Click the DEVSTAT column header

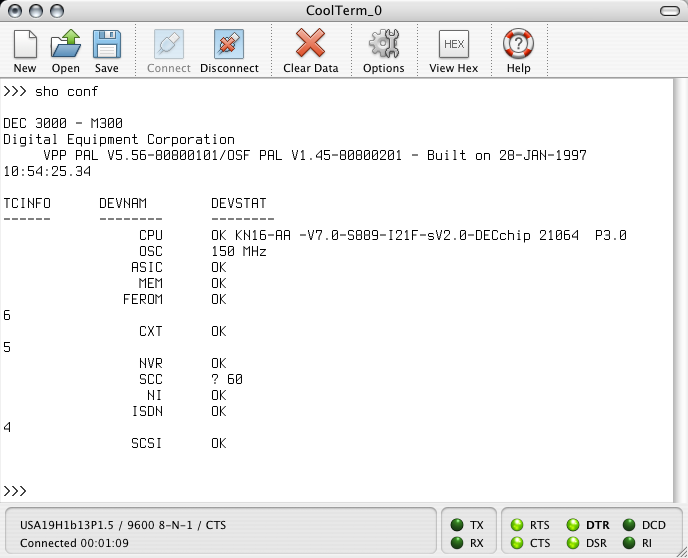tap(239, 203)
